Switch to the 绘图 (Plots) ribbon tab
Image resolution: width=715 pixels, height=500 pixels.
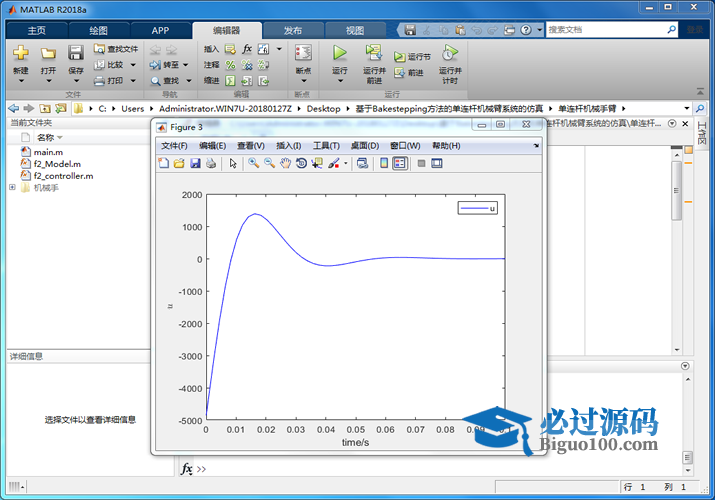click(99, 30)
